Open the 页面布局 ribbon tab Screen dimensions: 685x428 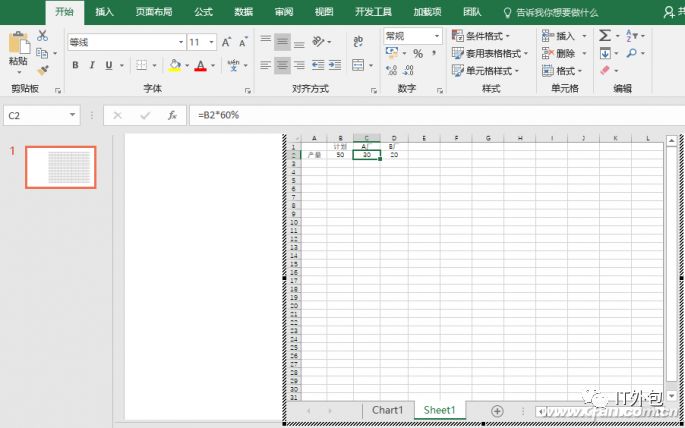[154, 12]
